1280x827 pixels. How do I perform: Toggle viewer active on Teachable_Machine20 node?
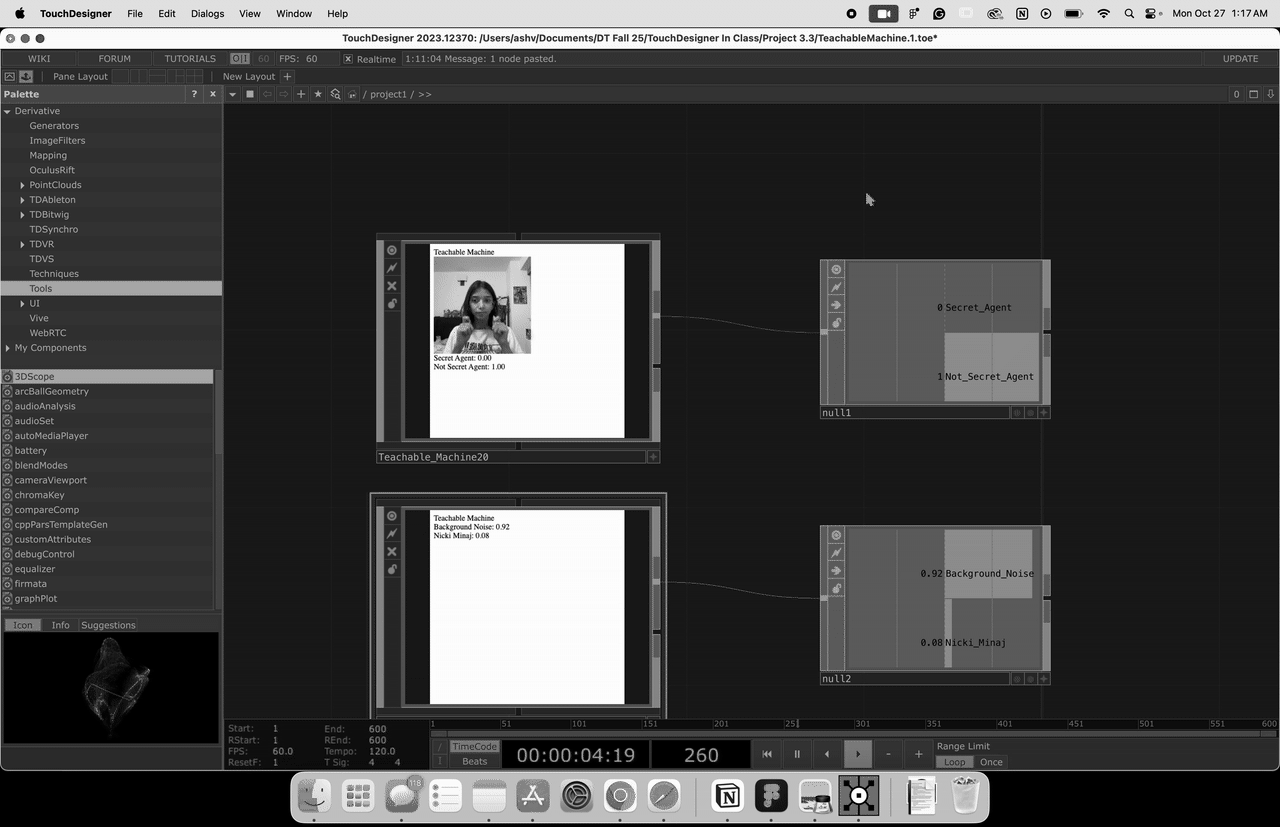coord(392,250)
